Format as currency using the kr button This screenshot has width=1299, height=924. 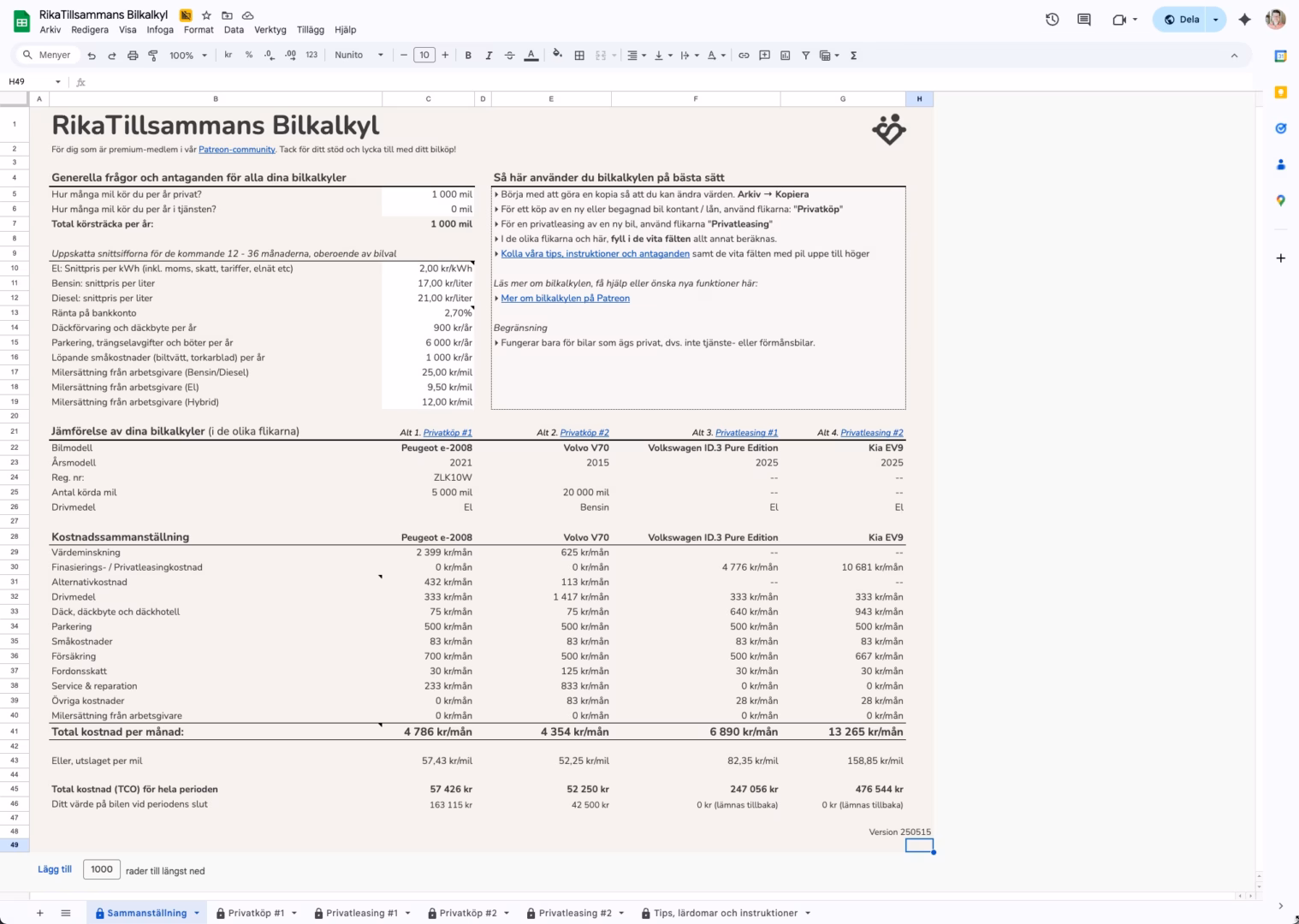pyautogui.click(x=228, y=55)
